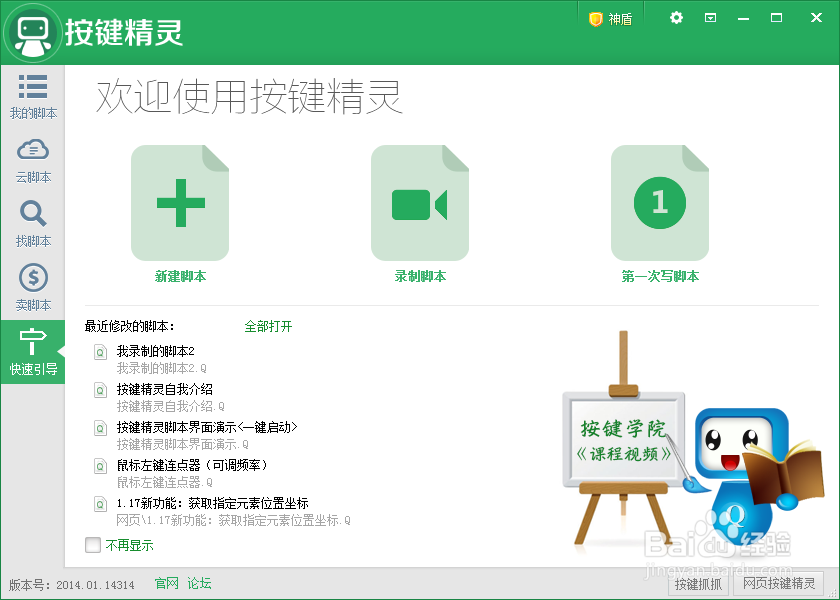Screen dimensions: 840x600
Task: Switch to the 快速引导 quick guide panel
Action: (33, 351)
